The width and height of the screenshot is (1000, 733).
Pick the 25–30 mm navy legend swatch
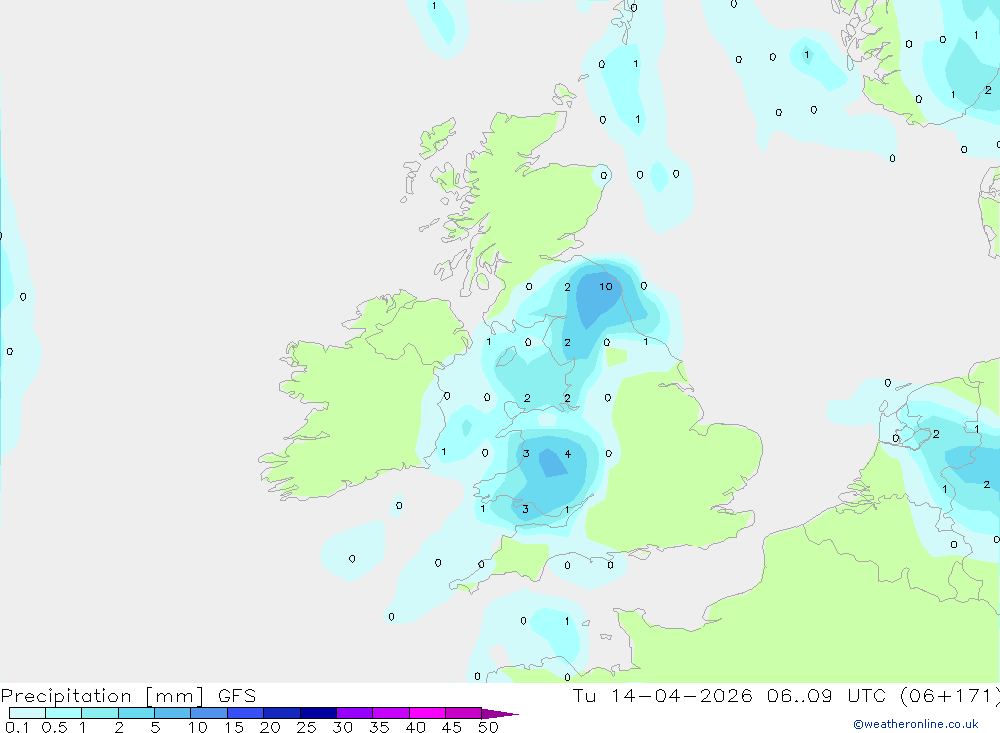click(x=318, y=713)
